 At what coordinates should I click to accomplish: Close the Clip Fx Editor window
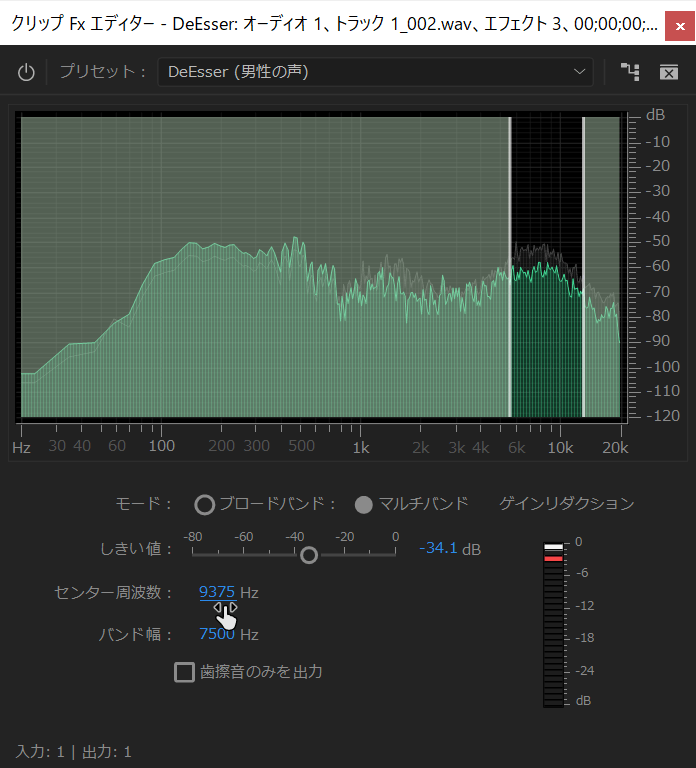pyautogui.click(x=680, y=26)
